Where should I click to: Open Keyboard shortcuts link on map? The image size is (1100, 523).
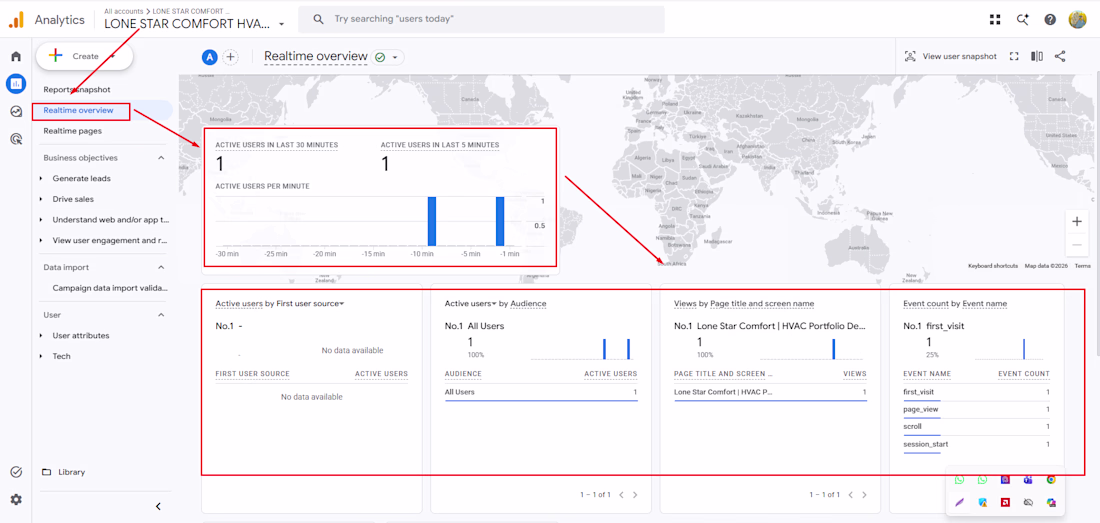pyautogui.click(x=993, y=266)
